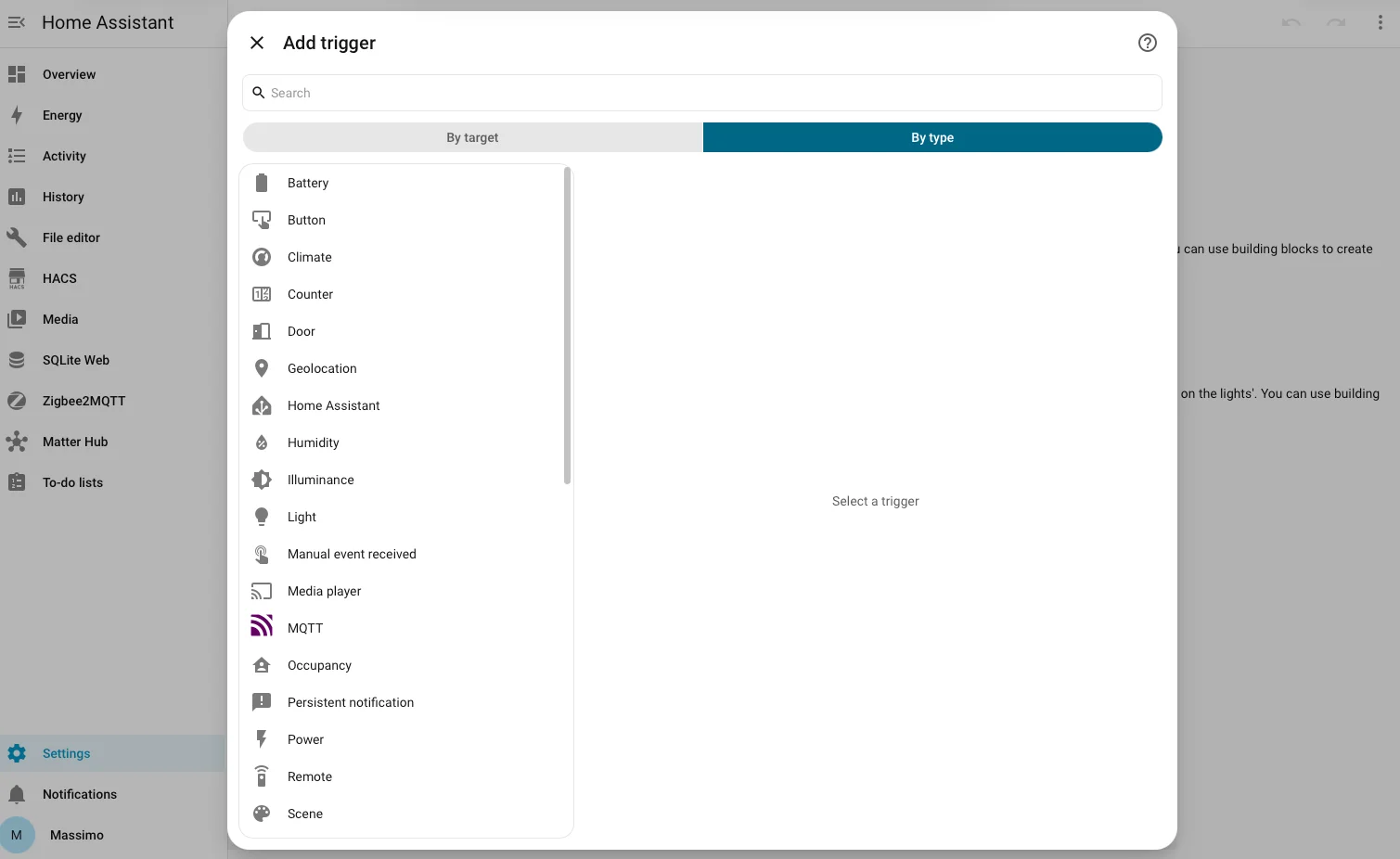Click the Persistent notification icon

point(262,702)
